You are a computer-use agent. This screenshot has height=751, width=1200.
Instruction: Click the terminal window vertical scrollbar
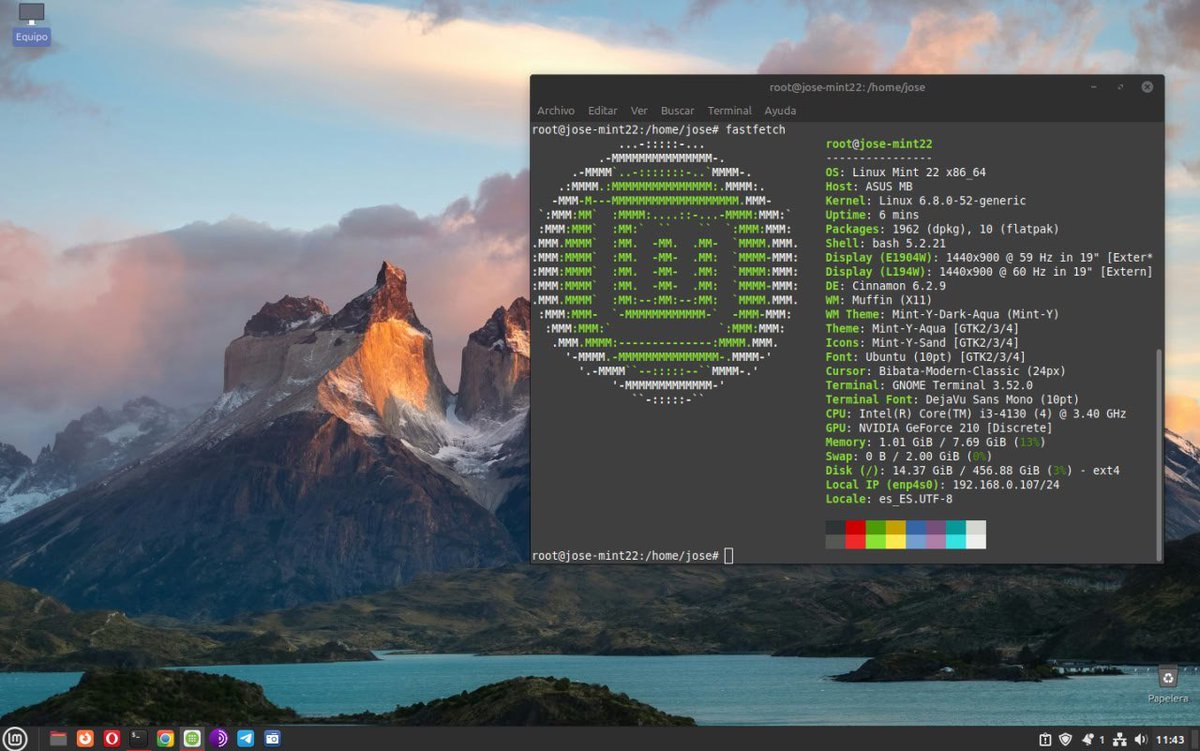pos(1160,455)
